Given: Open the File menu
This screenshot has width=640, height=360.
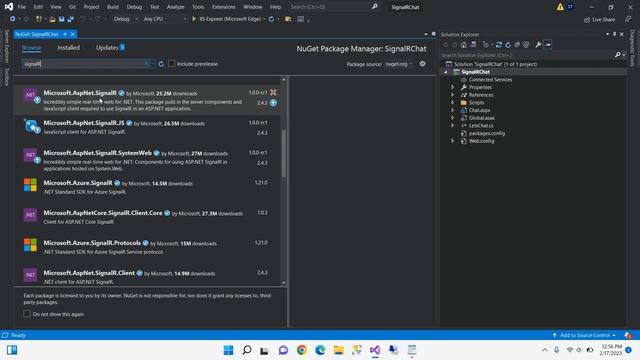Looking at the screenshot, I should (x=22, y=7).
